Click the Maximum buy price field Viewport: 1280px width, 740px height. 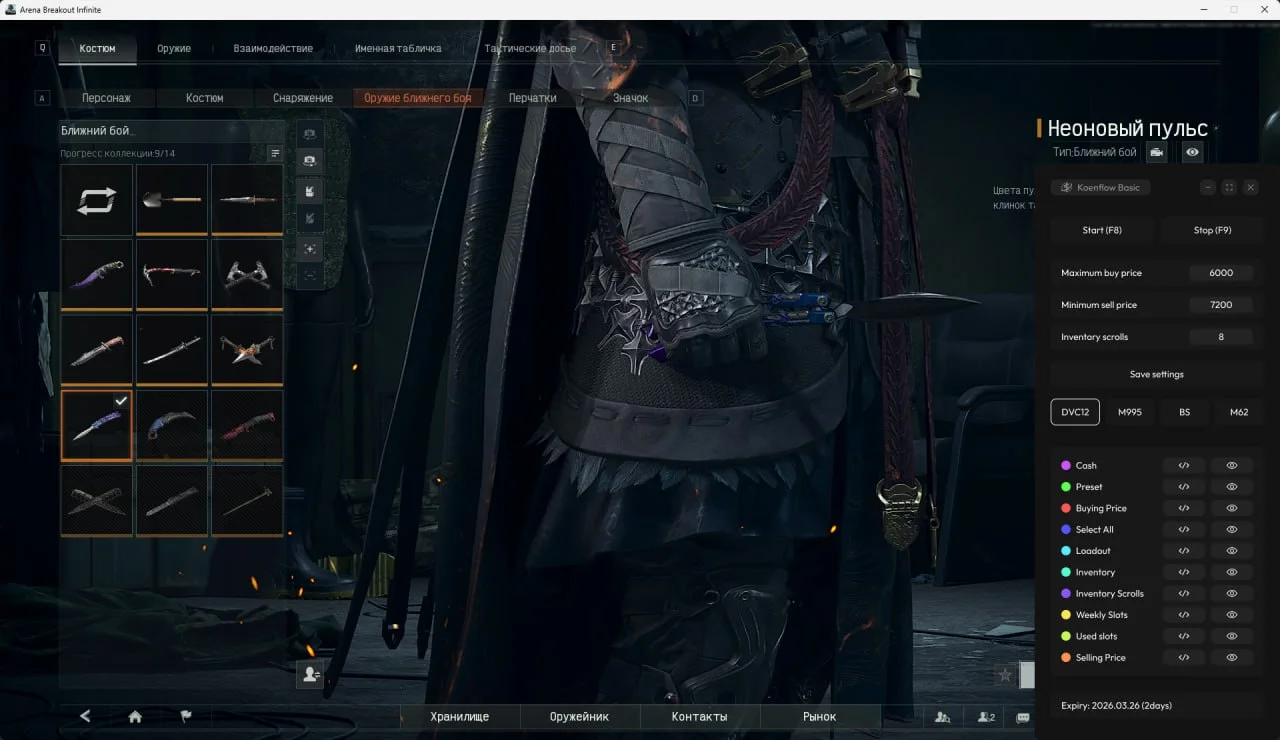click(x=1220, y=273)
